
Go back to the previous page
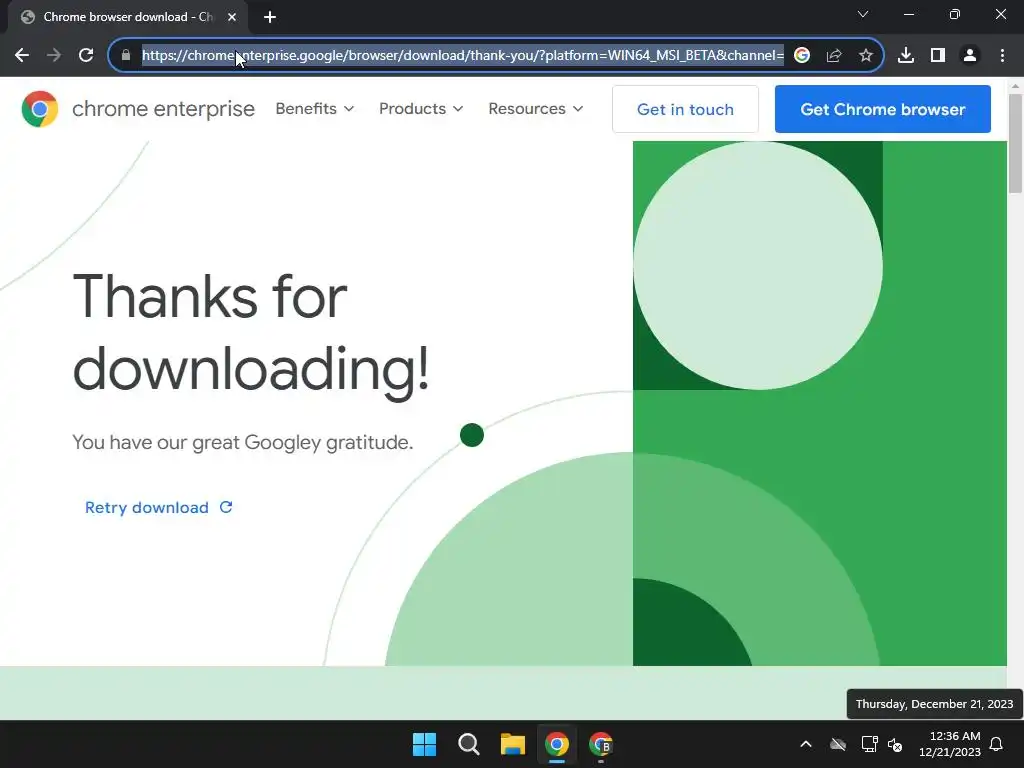click(22, 55)
